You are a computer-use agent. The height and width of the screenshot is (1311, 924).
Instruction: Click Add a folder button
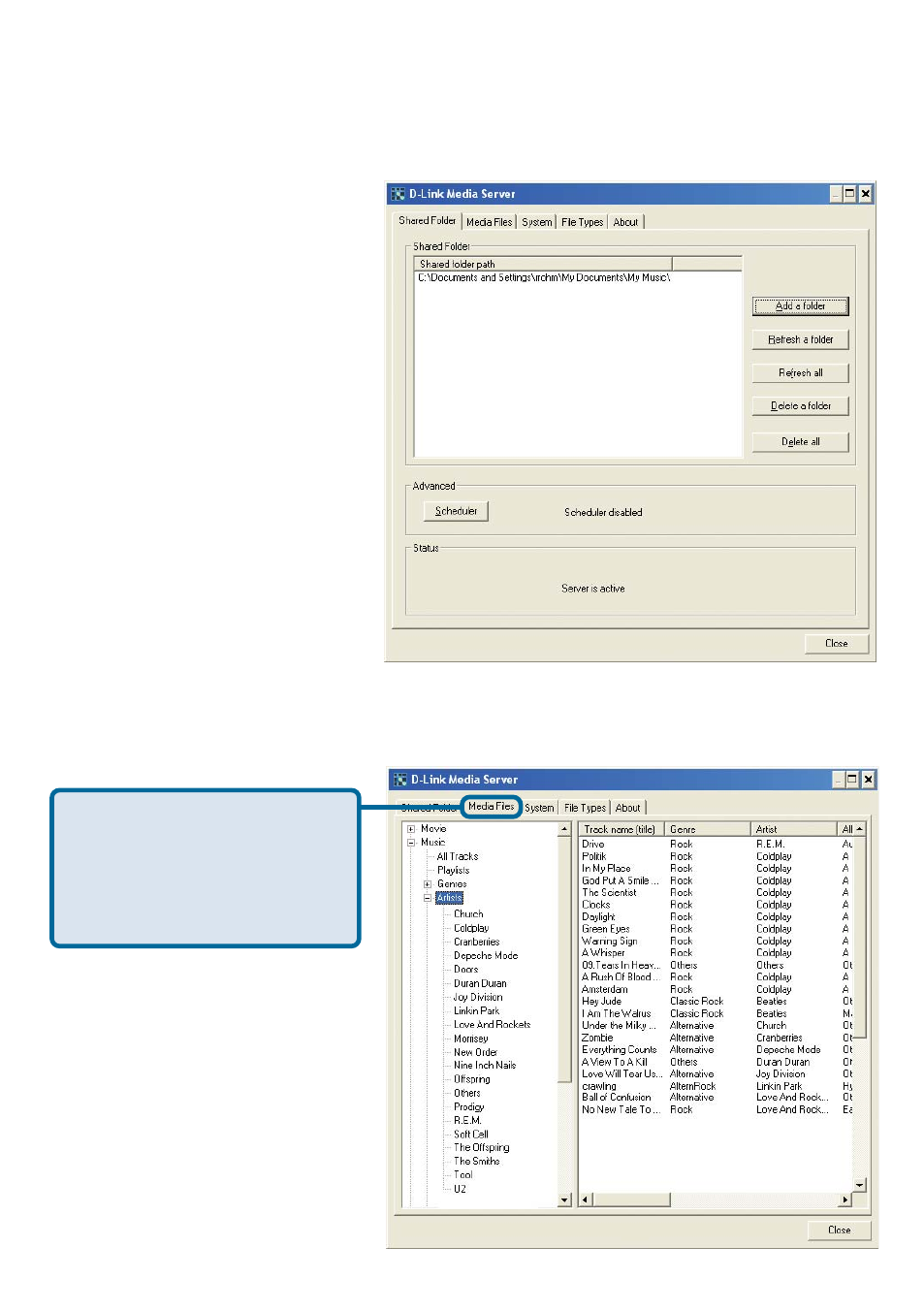tap(800, 306)
